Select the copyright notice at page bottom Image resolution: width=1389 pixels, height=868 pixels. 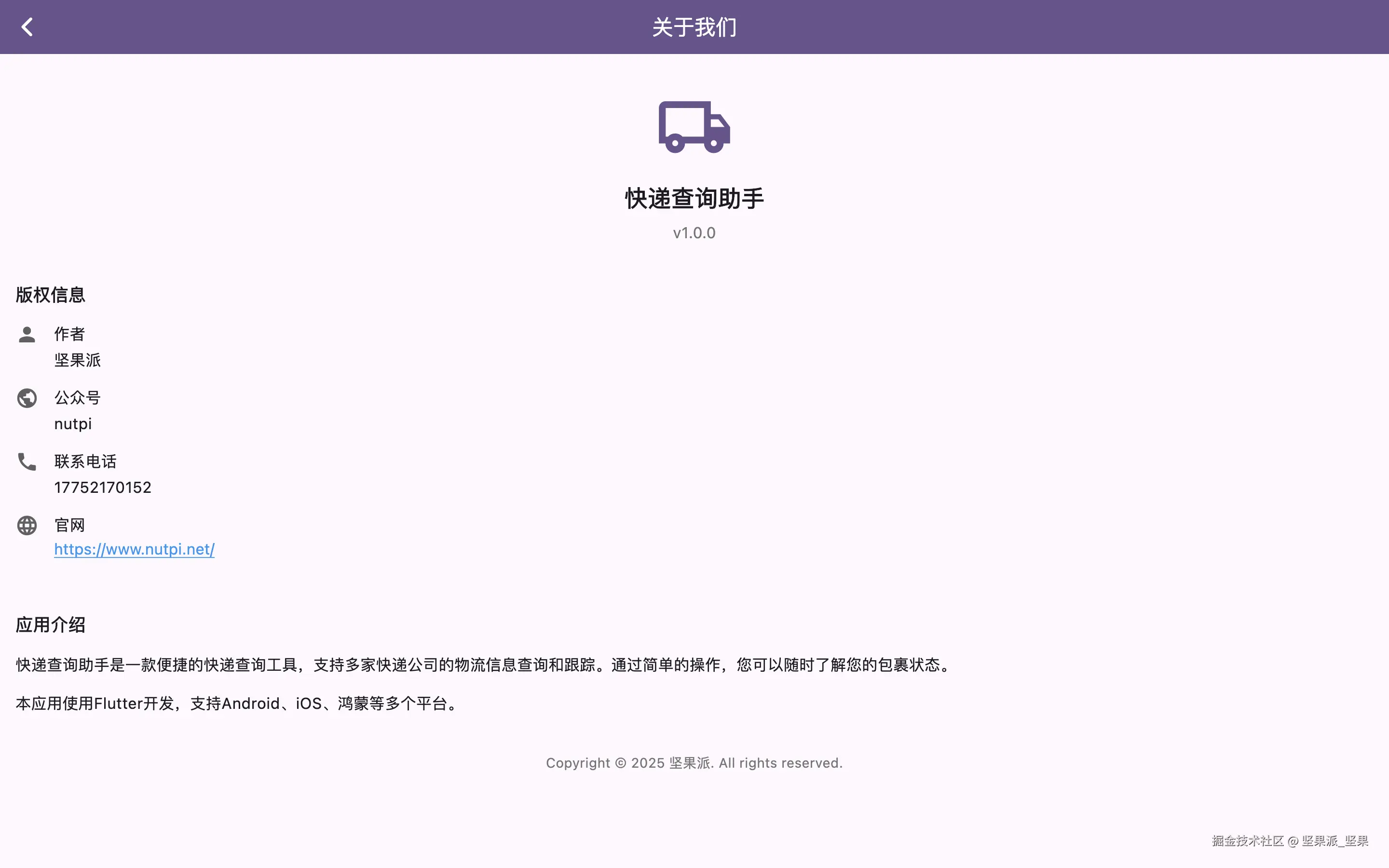pos(694,762)
